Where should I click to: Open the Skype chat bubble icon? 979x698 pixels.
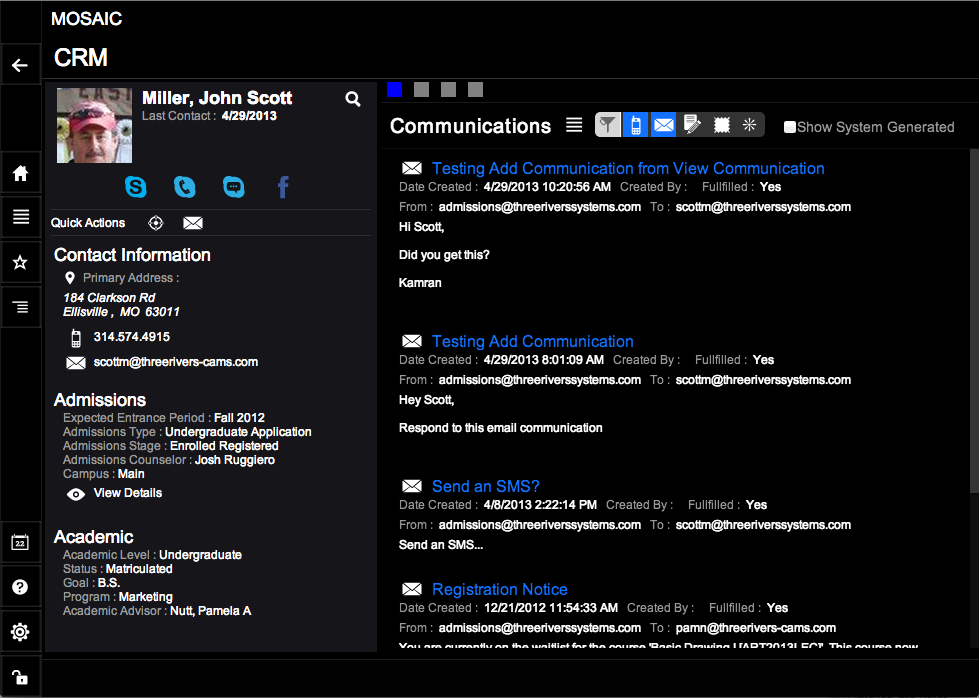click(234, 187)
